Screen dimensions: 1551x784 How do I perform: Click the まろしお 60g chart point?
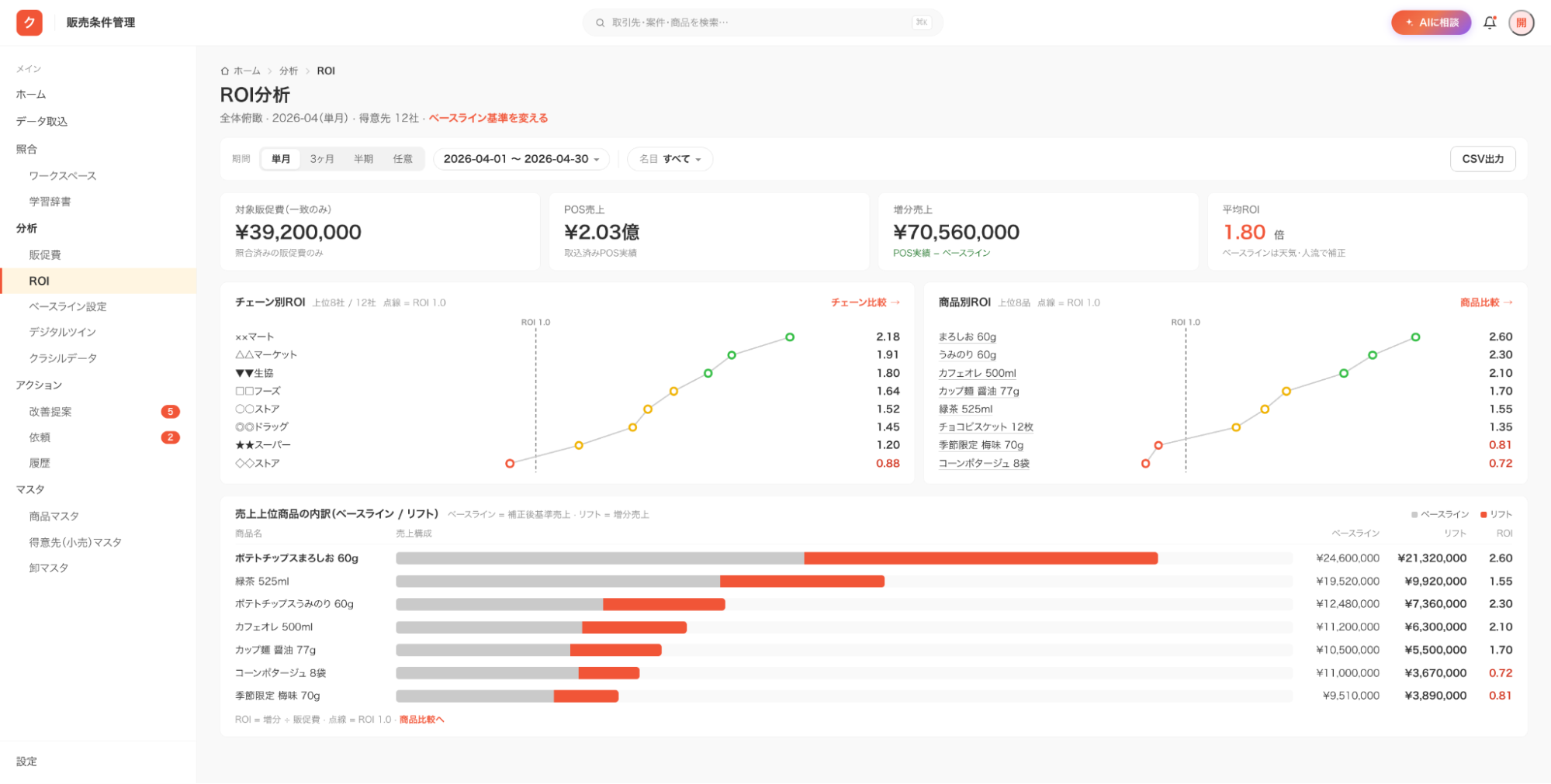(x=1415, y=337)
